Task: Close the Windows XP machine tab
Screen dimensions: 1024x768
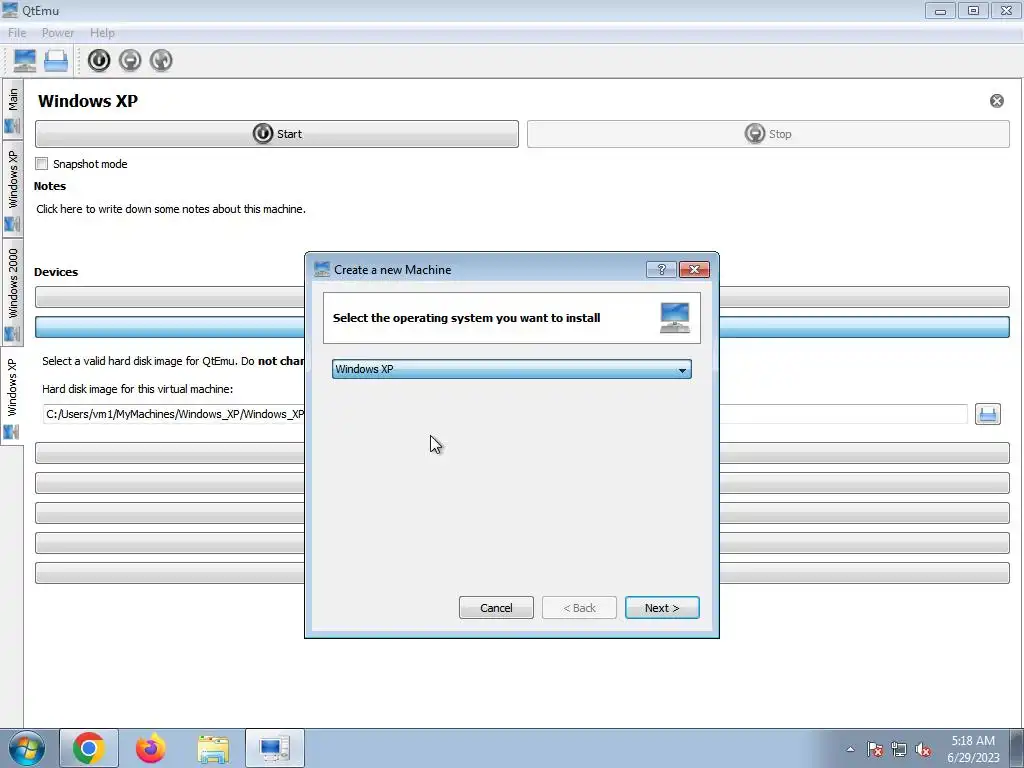Action: click(997, 101)
